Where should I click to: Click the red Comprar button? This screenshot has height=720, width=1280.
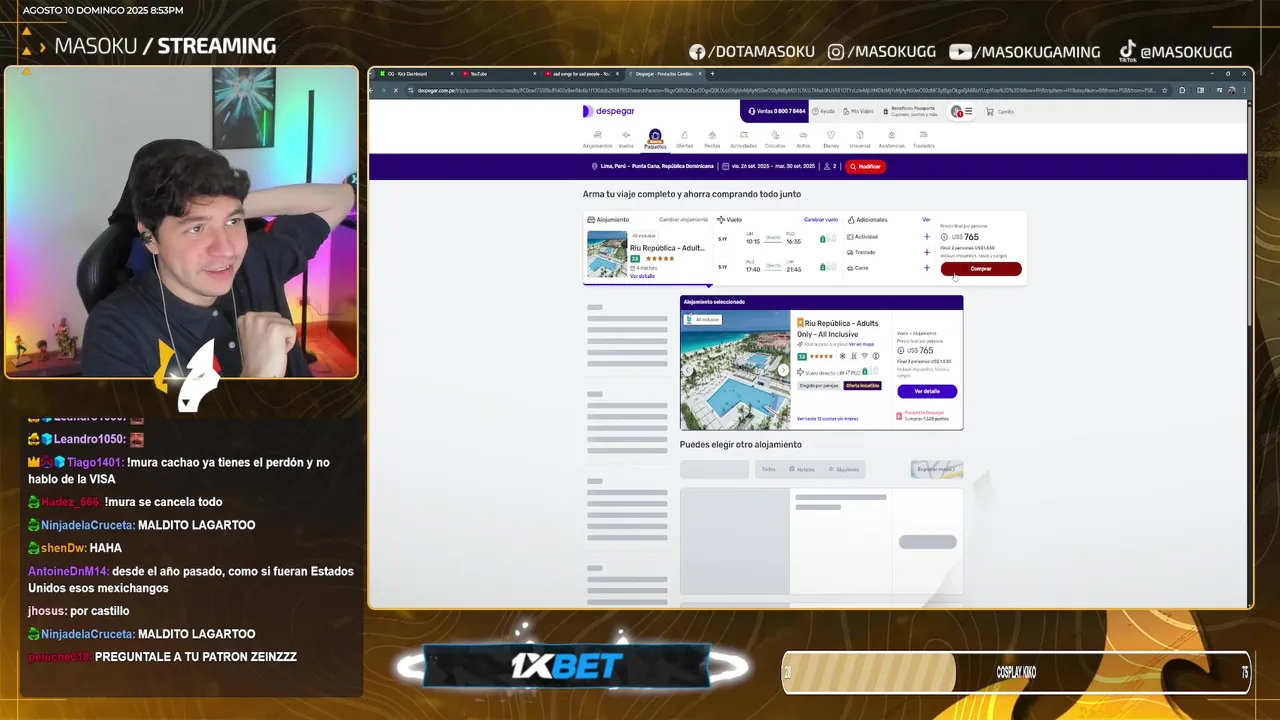981,268
